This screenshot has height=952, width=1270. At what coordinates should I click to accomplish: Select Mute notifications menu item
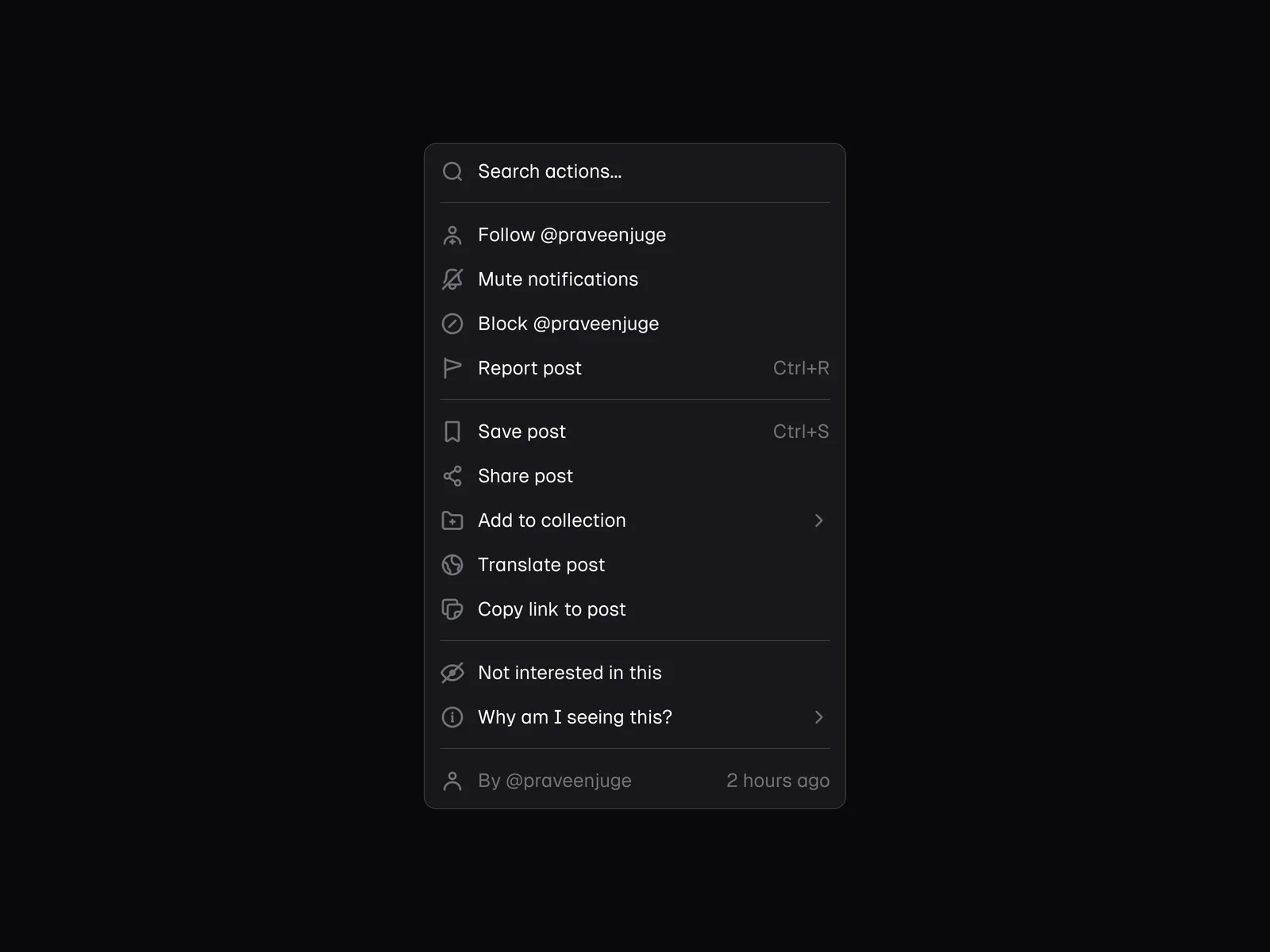pos(558,279)
